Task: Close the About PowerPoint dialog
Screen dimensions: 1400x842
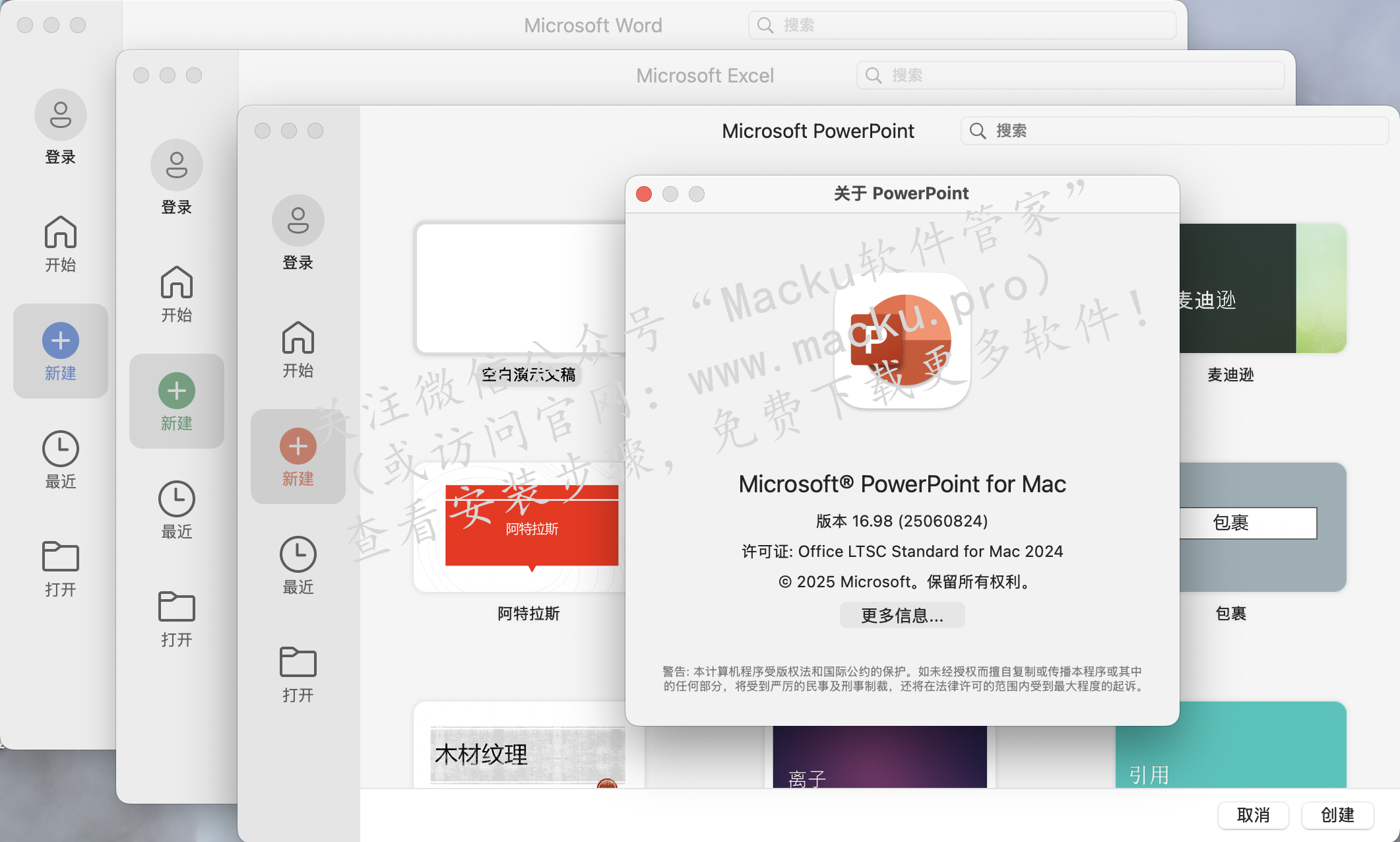Action: pyautogui.click(x=644, y=194)
